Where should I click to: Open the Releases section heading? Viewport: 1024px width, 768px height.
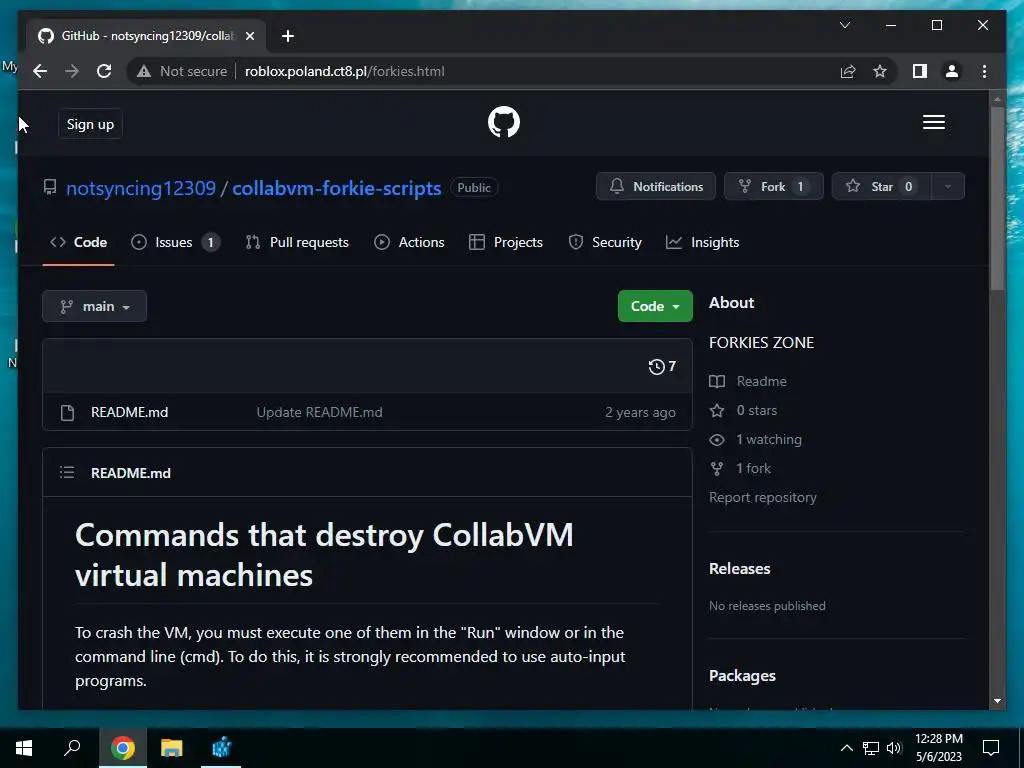pos(739,569)
